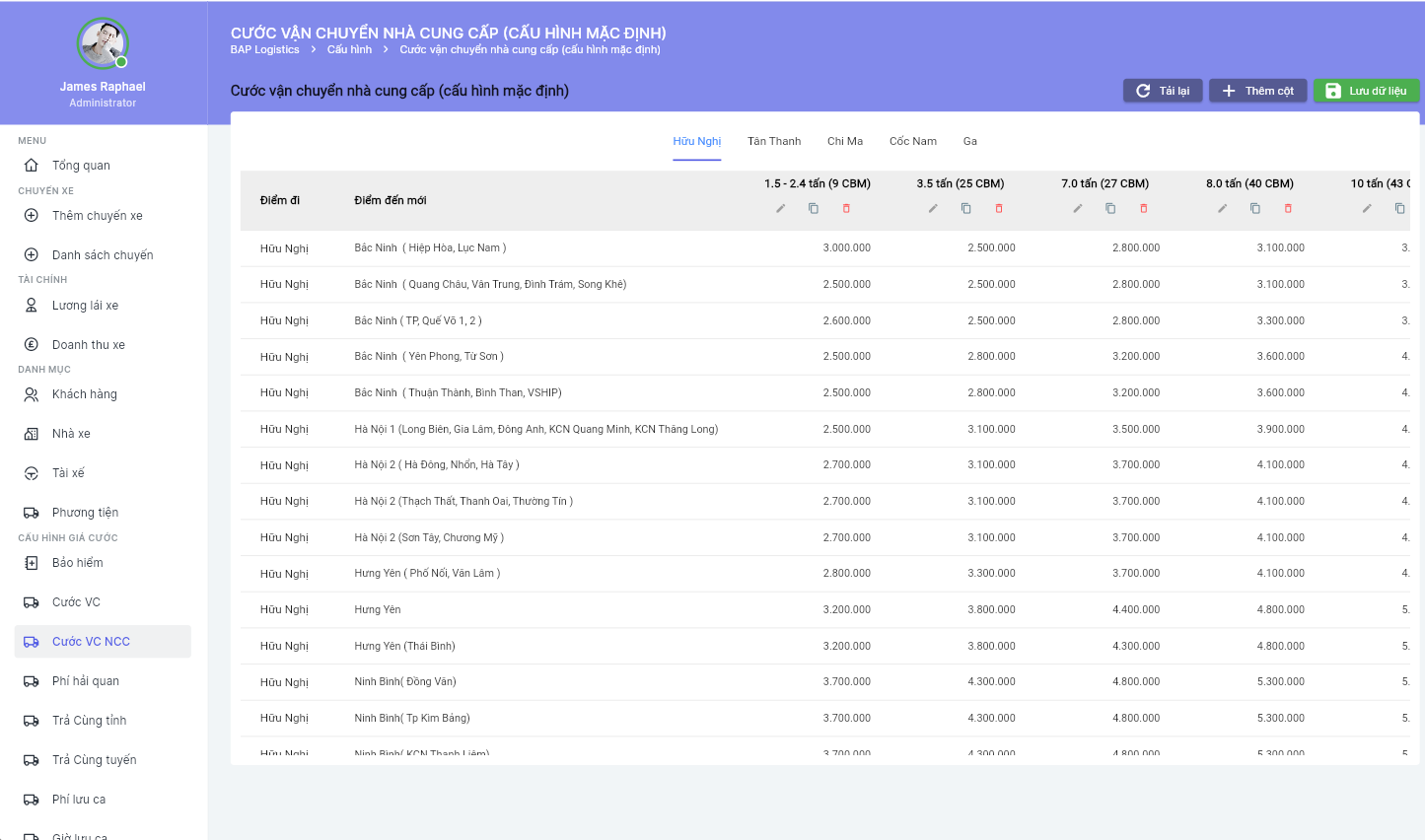Switch to the Tân Thanh tab
Image resolution: width=1425 pixels, height=840 pixels.
(774, 141)
